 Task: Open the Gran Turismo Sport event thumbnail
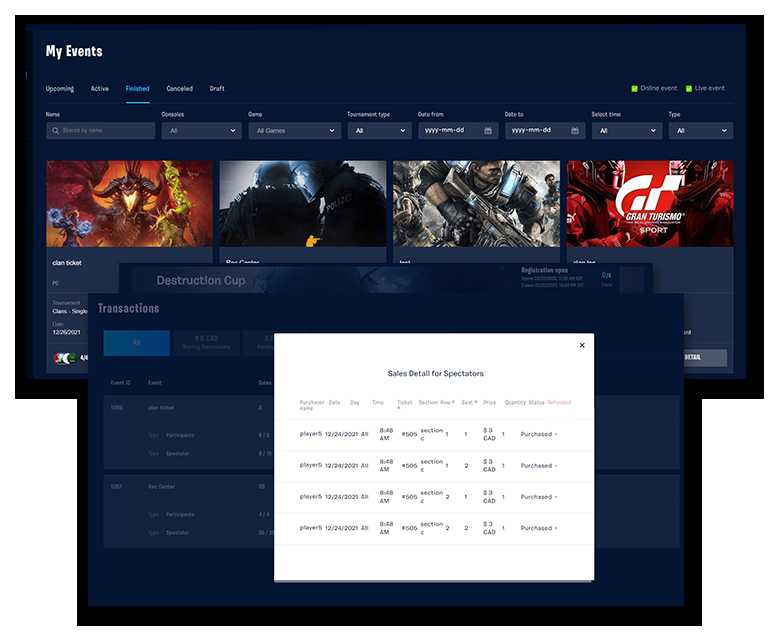(649, 203)
